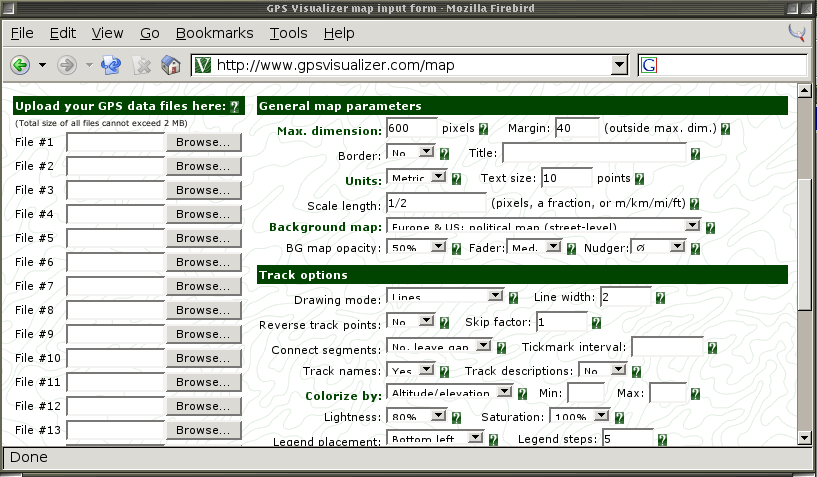The height and width of the screenshot is (477, 817).
Task: Click help icon beside Max. dimension pixels
Action: pos(483,129)
